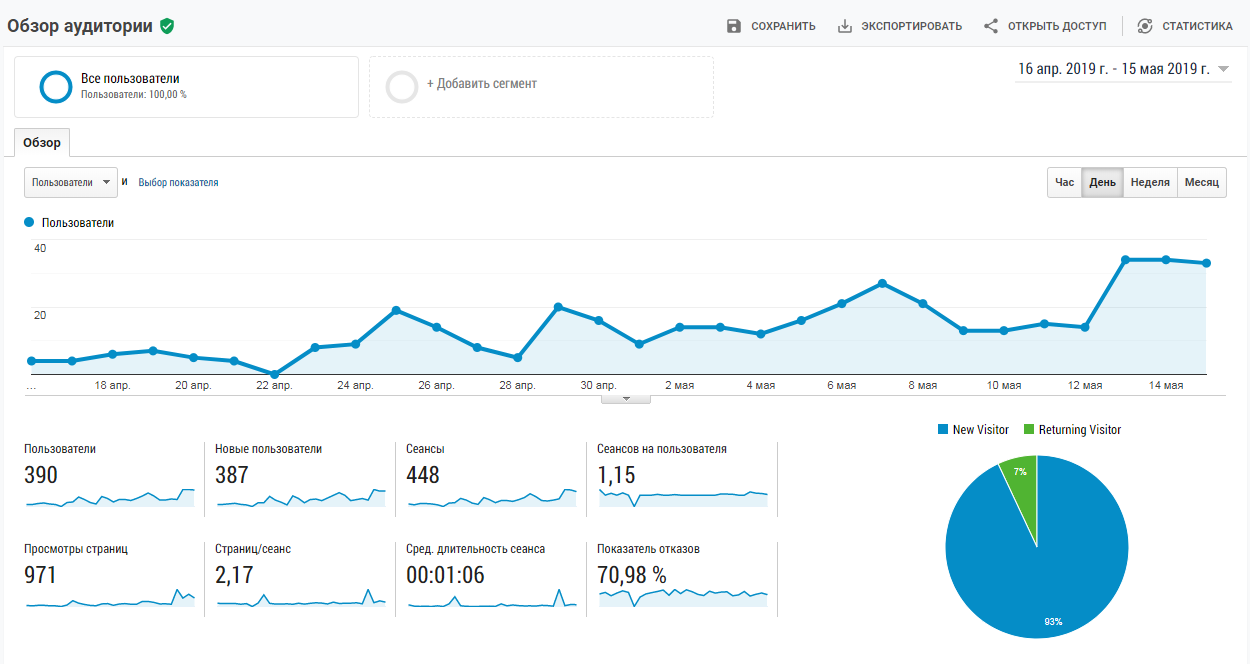The height and width of the screenshot is (664, 1250).
Task: Click the Все пользователи segment circle icon
Action: pos(55,87)
